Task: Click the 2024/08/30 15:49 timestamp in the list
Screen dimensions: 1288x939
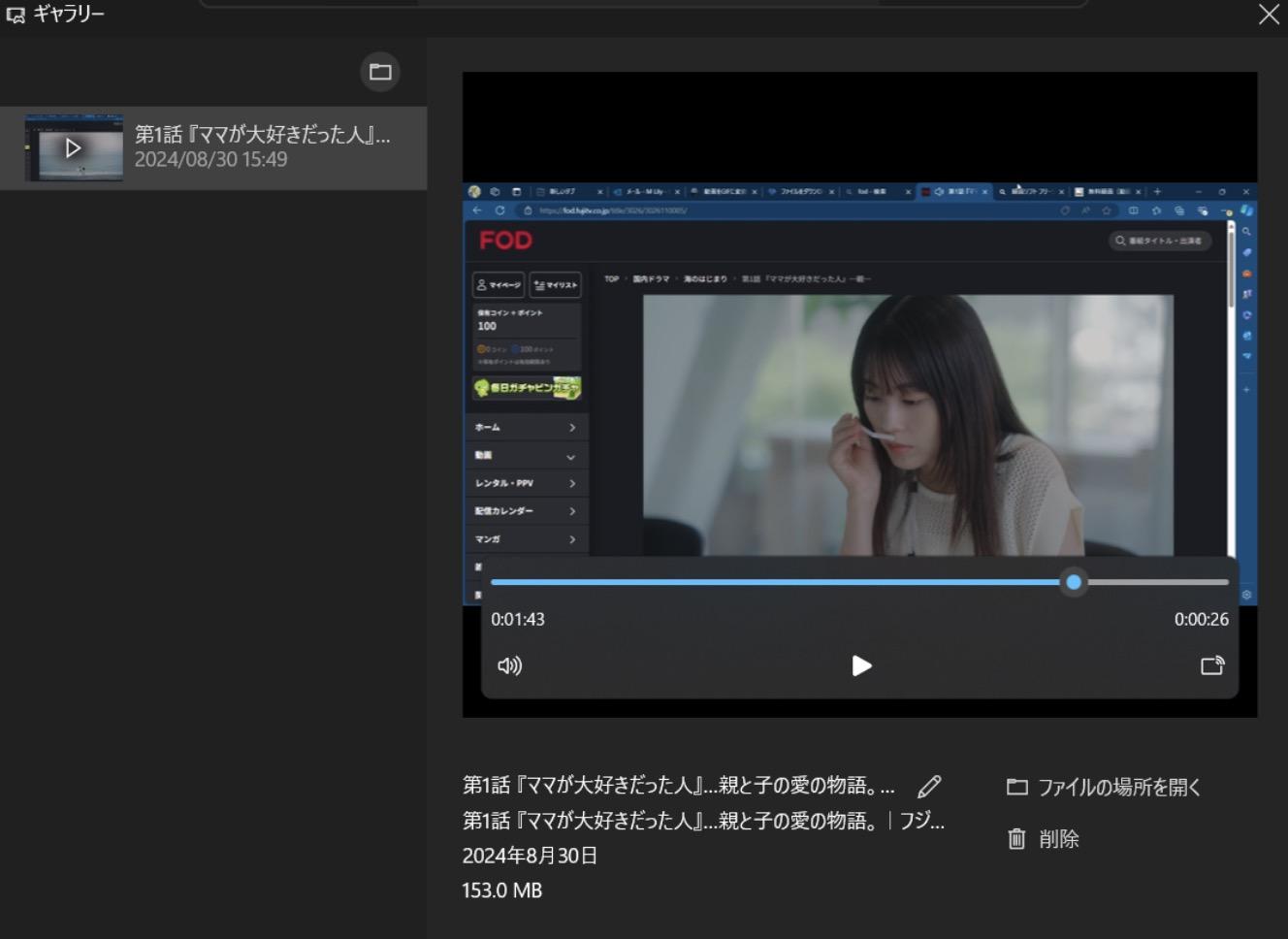Action: tap(210, 160)
